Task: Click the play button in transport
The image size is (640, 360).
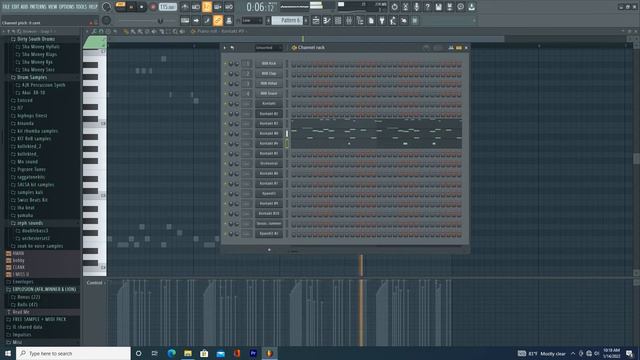Action: click(x=131, y=7)
